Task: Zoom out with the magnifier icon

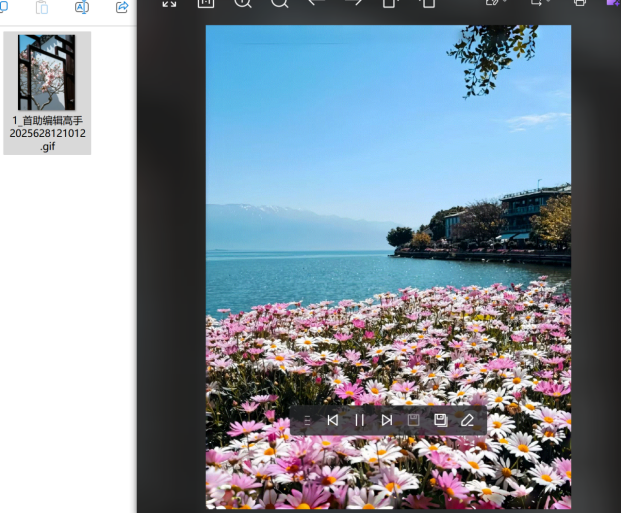Action: tap(280, 4)
